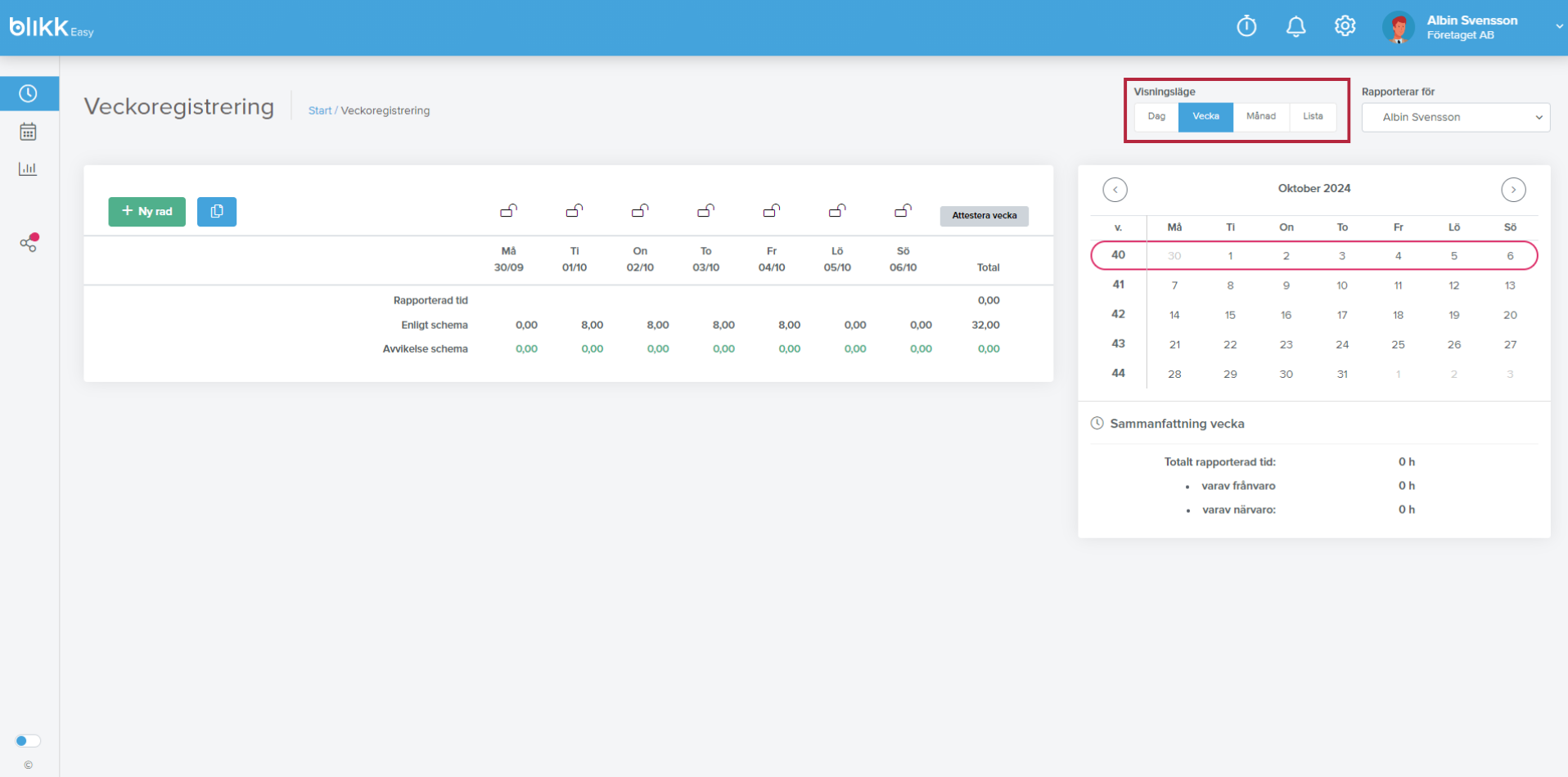Click the Rapporterad tid row label
1568x777 pixels.
tap(430, 300)
